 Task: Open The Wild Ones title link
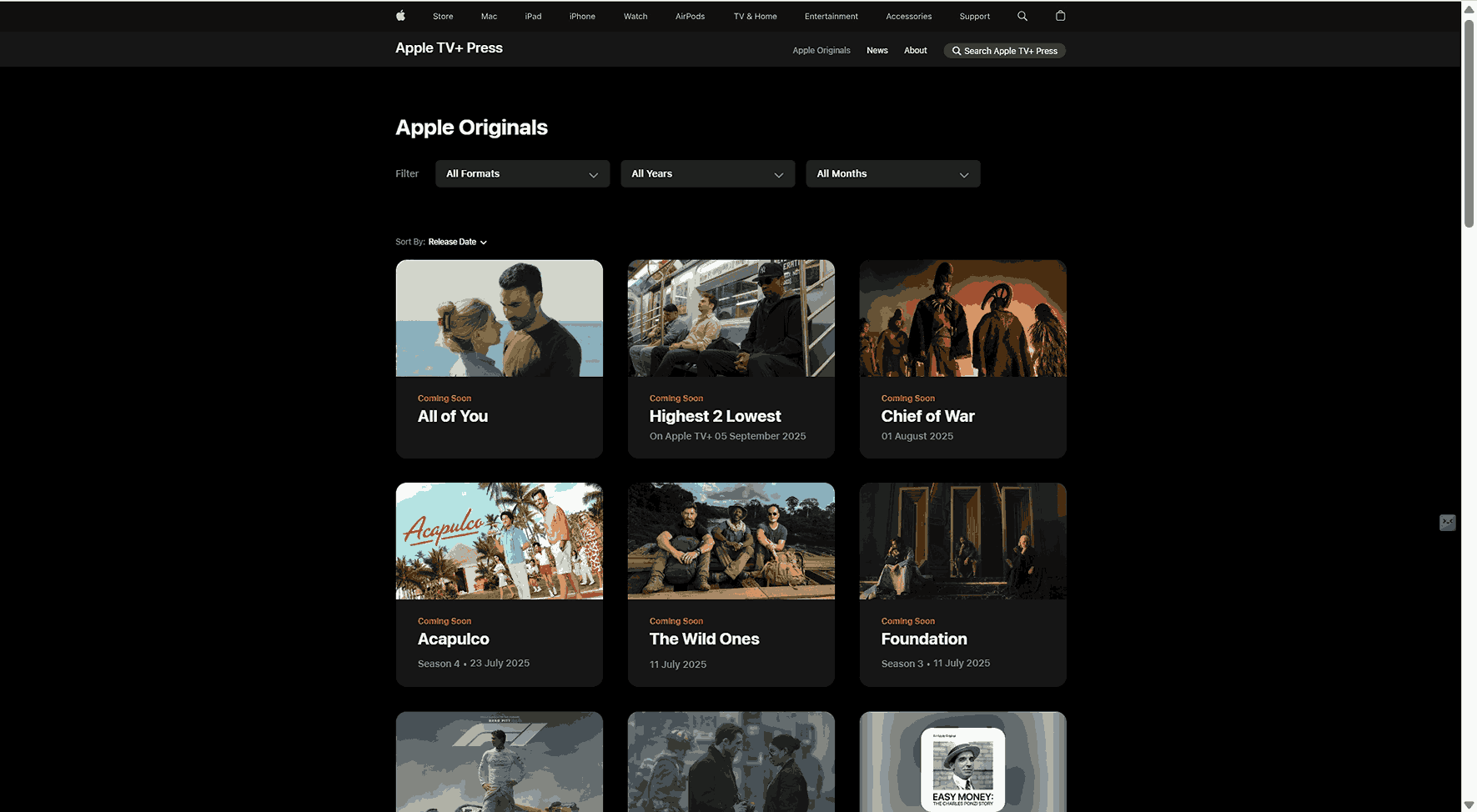(x=704, y=639)
